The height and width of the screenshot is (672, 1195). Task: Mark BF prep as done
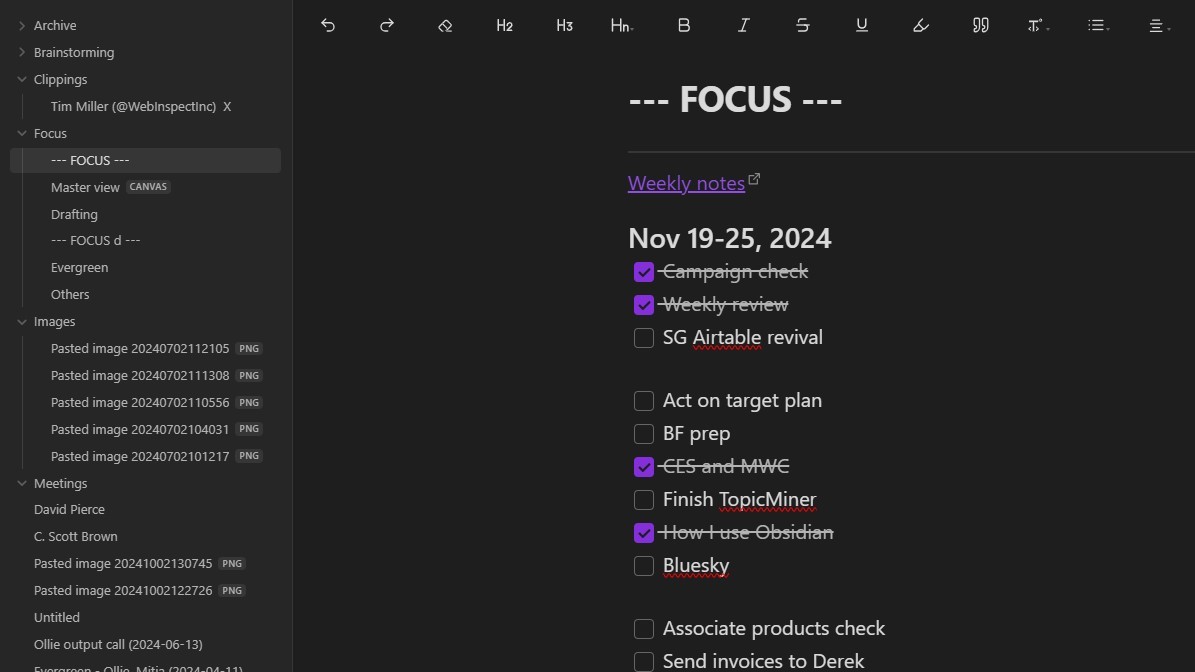click(644, 434)
